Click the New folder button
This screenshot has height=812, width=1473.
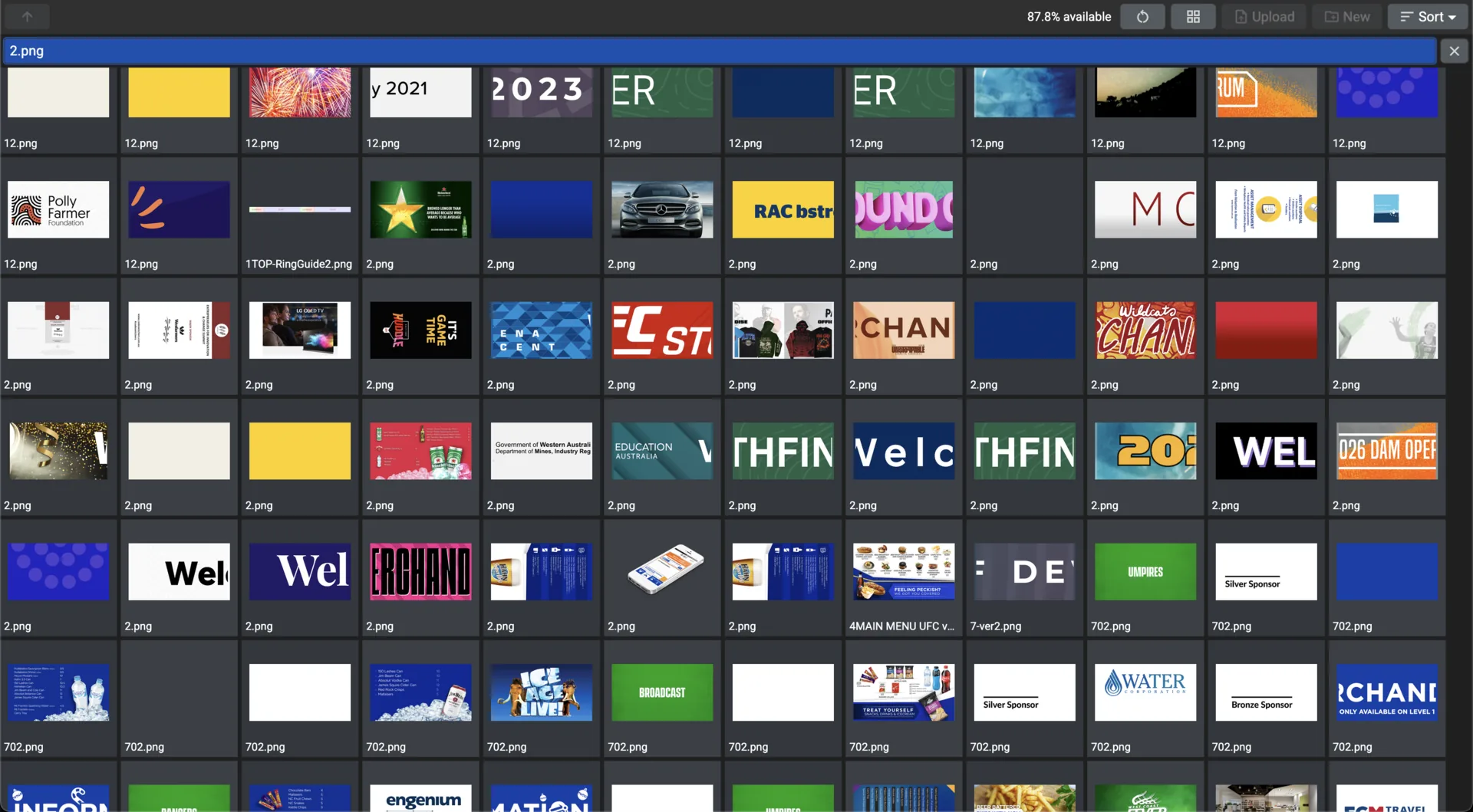point(1347,16)
